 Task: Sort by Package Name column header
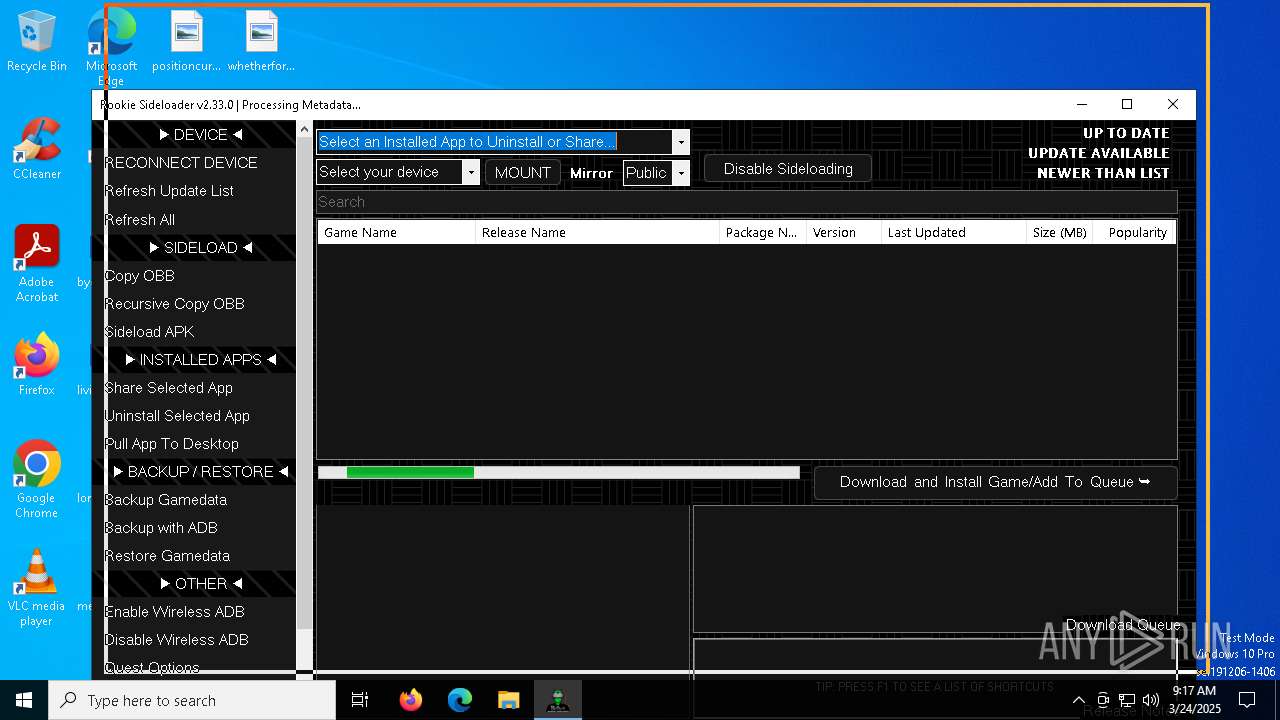(762, 232)
